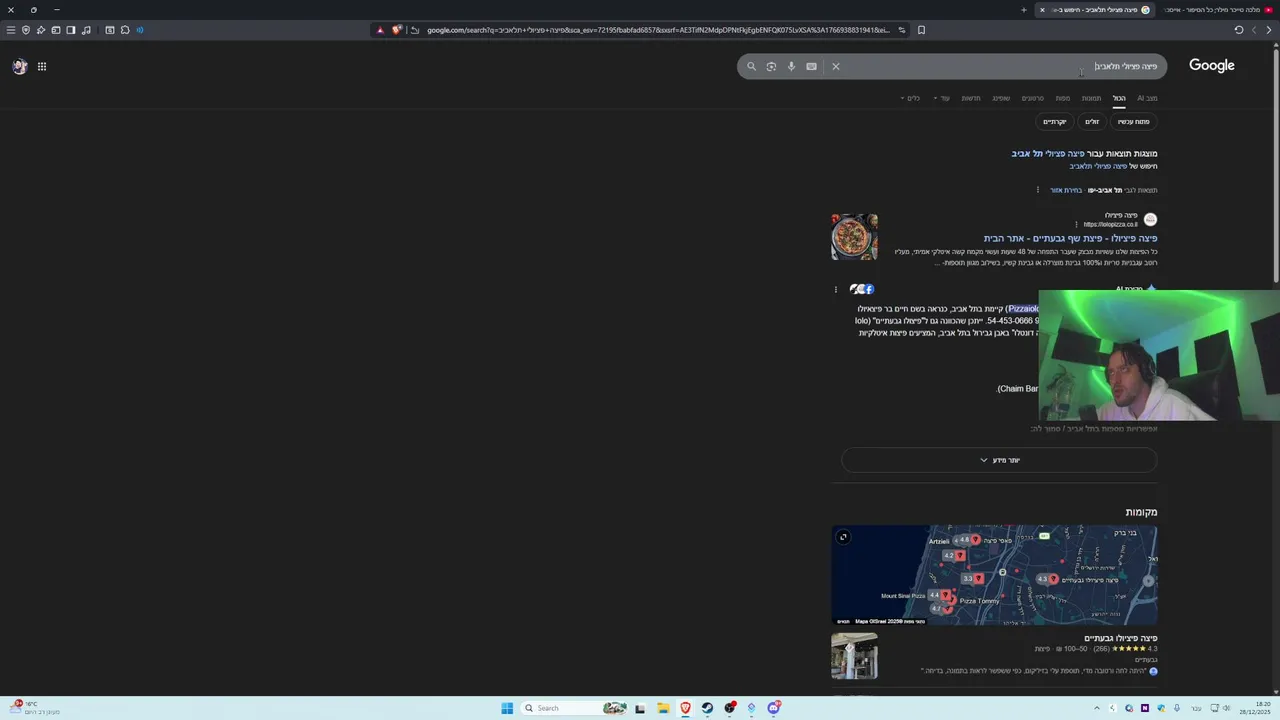This screenshot has width=1280, height=720.
Task: Go to Google home via the Google logo
Action: click(x=1211, y=66)
